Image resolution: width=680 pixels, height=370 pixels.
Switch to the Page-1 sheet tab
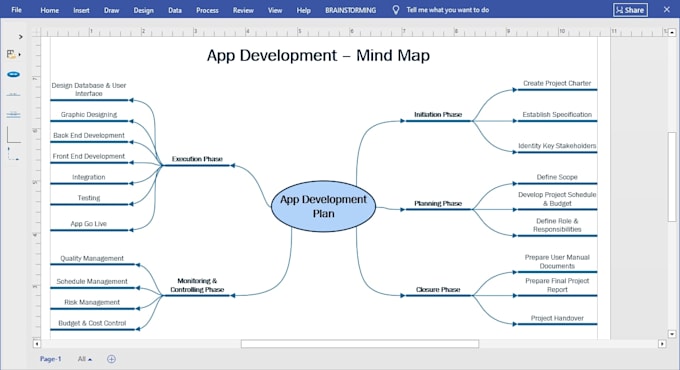point(50,359)
